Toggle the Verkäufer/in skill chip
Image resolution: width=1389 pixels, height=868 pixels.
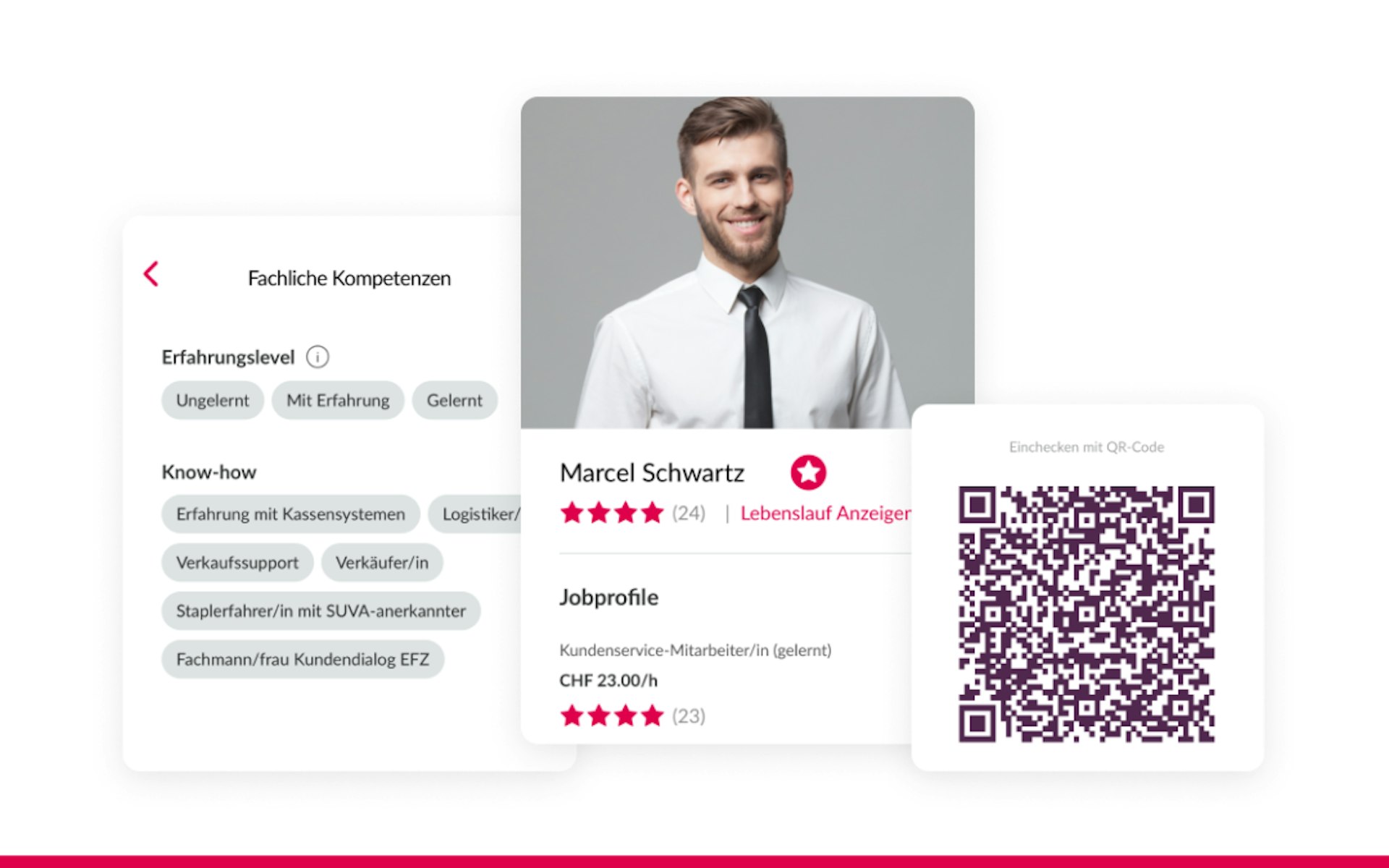[x=382, y=562]
